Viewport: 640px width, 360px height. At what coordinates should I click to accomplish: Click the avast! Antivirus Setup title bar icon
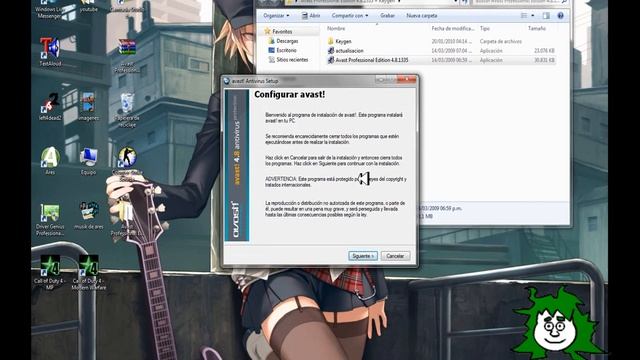pyautogui.click(x=227, y=81)
